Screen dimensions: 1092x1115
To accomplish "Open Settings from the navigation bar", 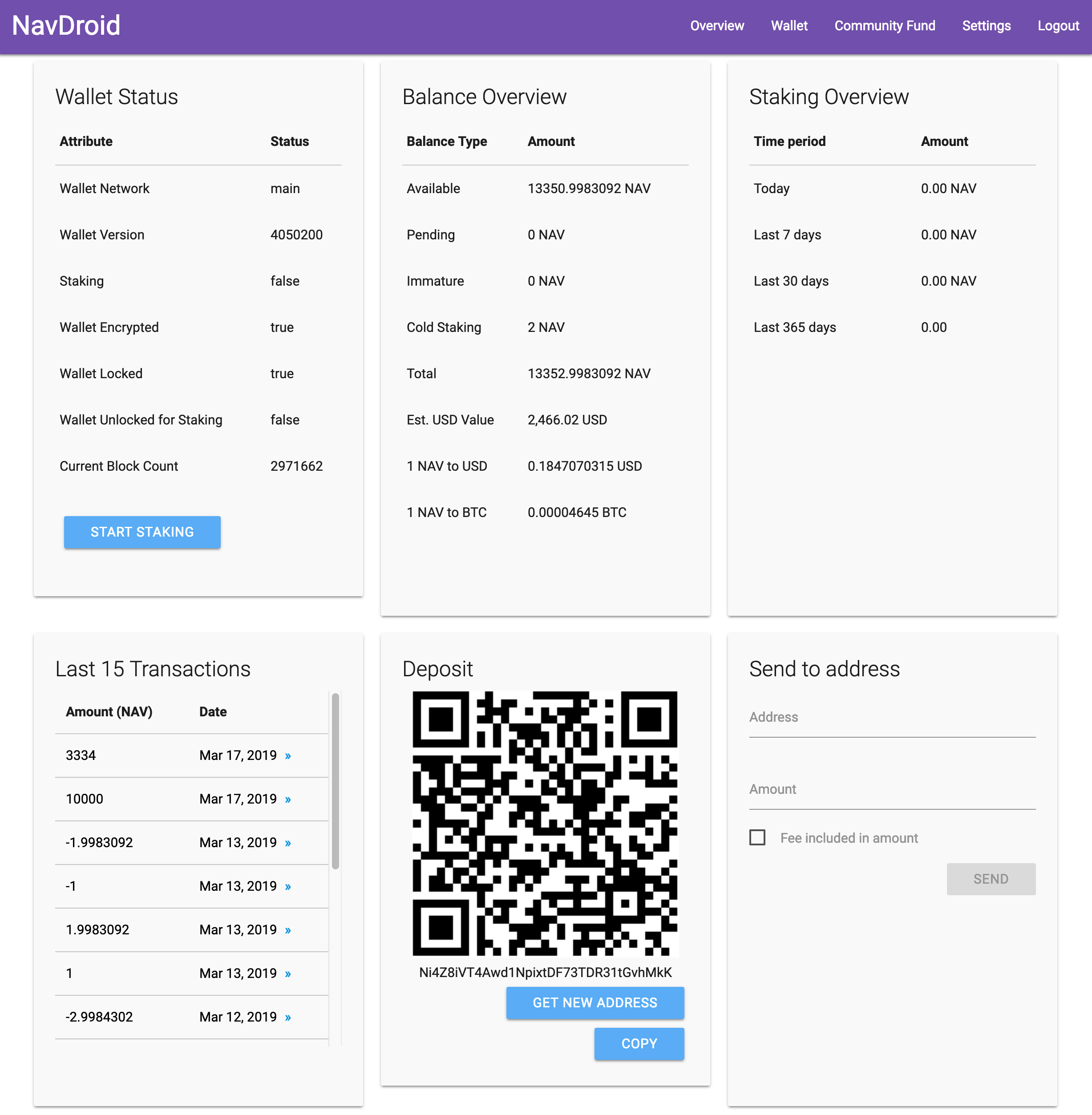I will click(x=986, y=26).
